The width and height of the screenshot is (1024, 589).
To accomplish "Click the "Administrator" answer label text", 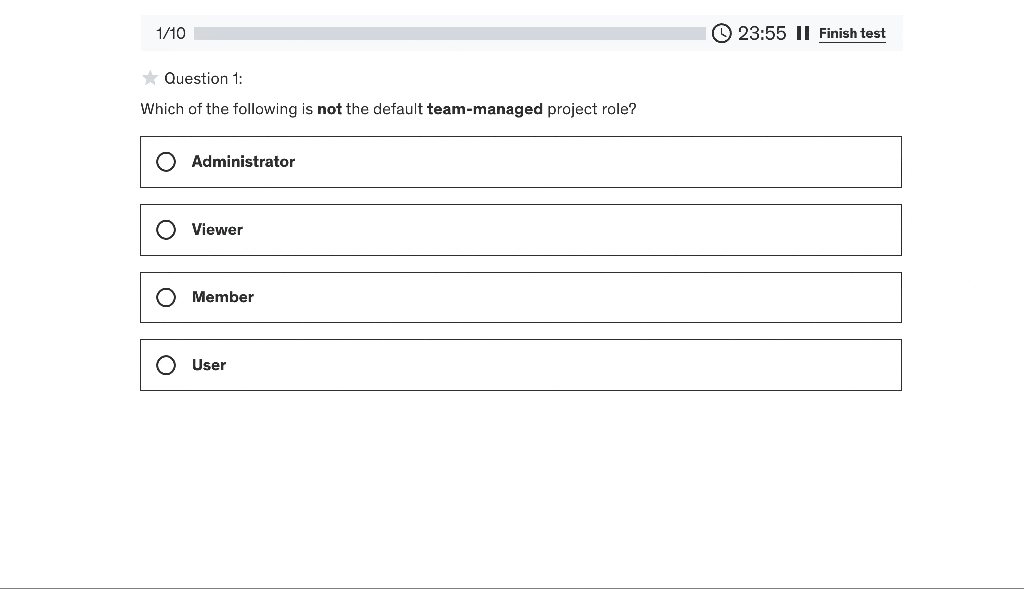I will [243, 162].
